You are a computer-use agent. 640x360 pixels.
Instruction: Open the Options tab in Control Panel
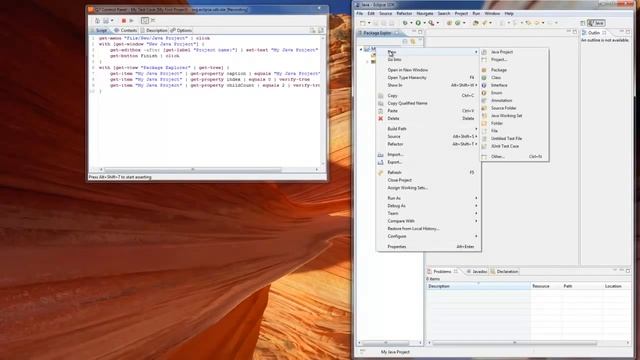(181, 30)
